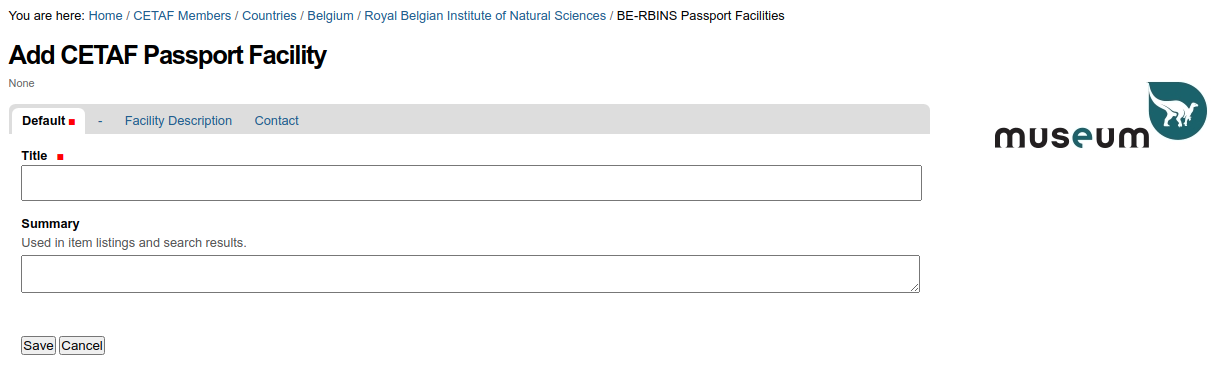Click the red marker on Default tab
This screenshot has width=1229, height=365.
72,122
